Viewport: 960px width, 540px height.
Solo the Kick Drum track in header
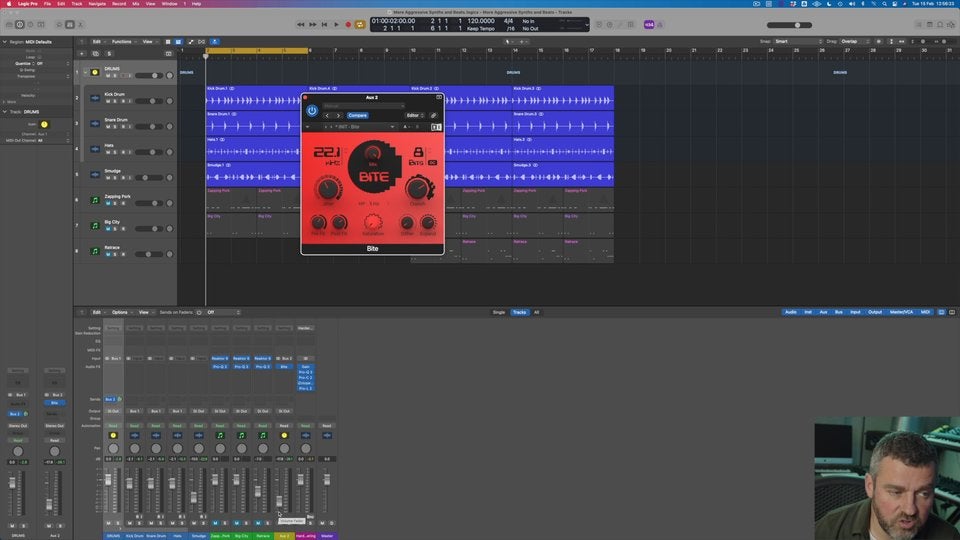pyautogui.click(x=114, y=101)
